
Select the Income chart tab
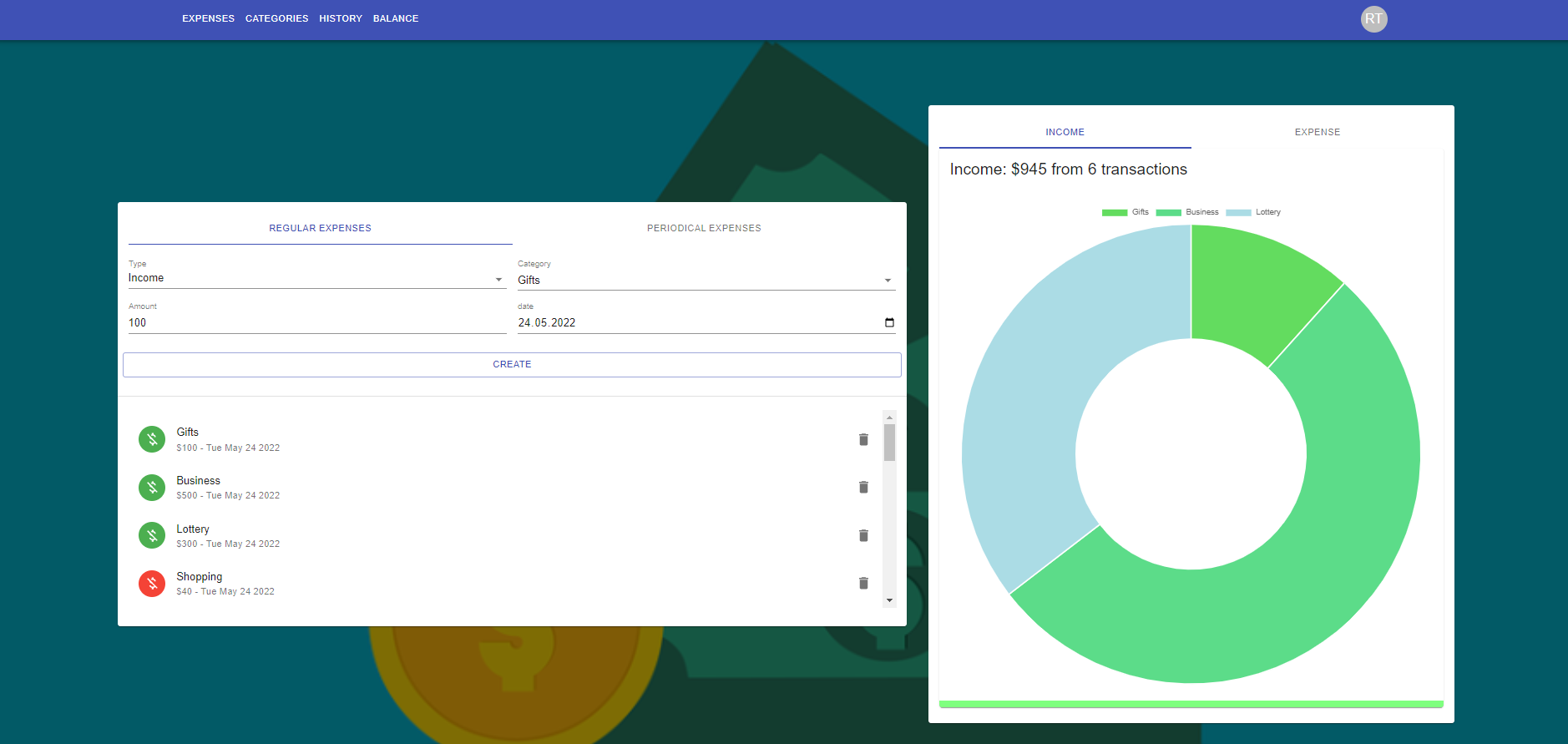tap(1065, 132)
